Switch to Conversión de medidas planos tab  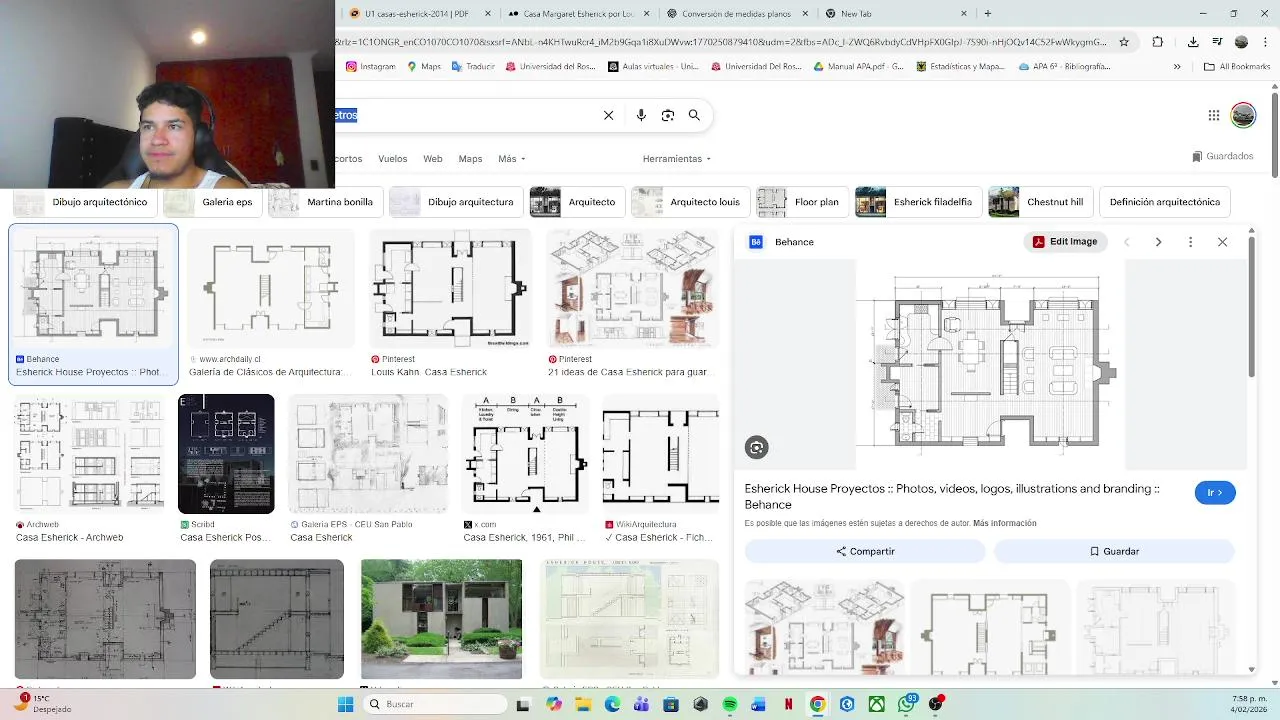(737, 14)
